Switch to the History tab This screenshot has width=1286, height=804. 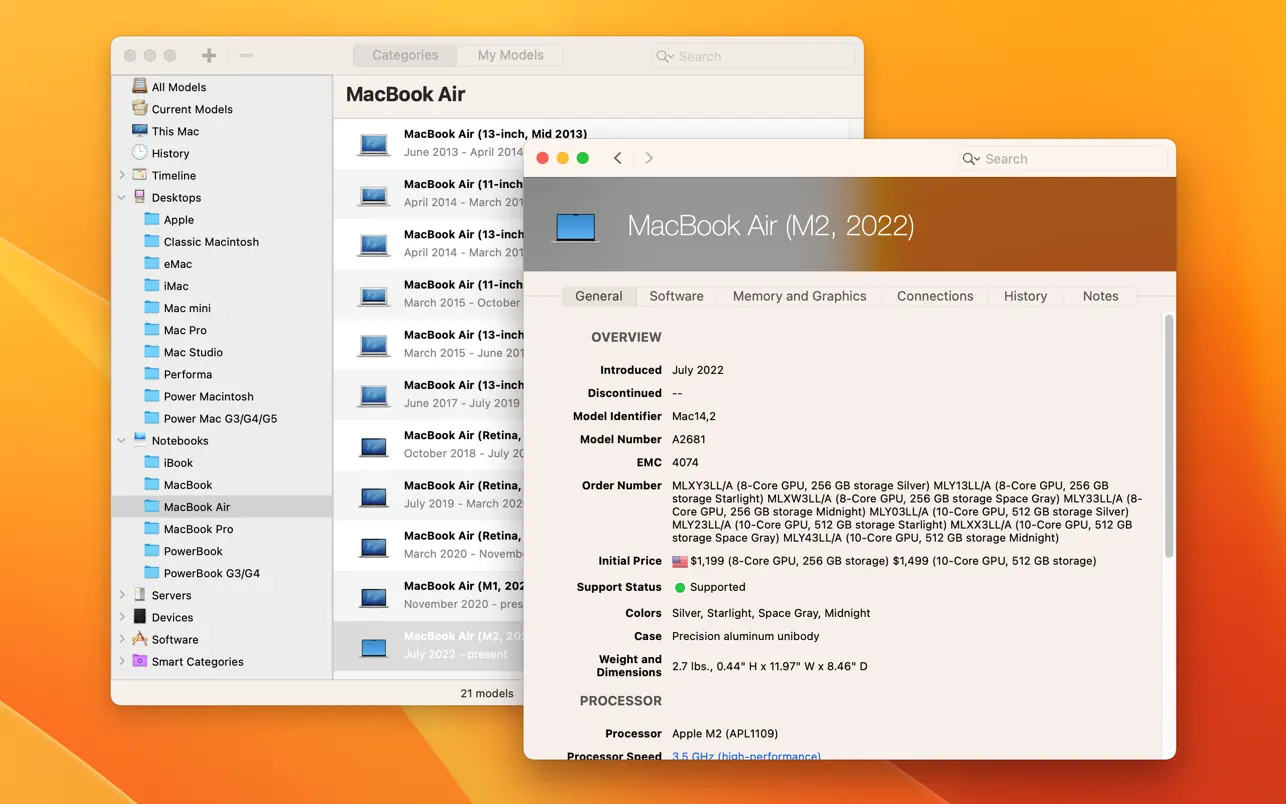coord(1025,296)
